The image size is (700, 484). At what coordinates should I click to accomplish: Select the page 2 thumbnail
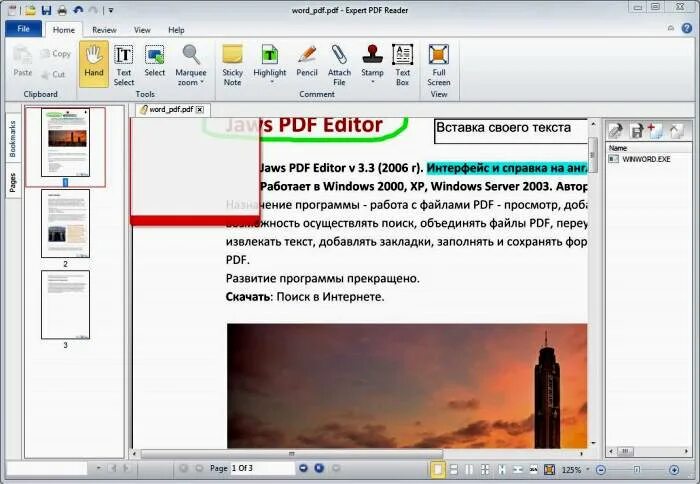[x=65, y=223]
